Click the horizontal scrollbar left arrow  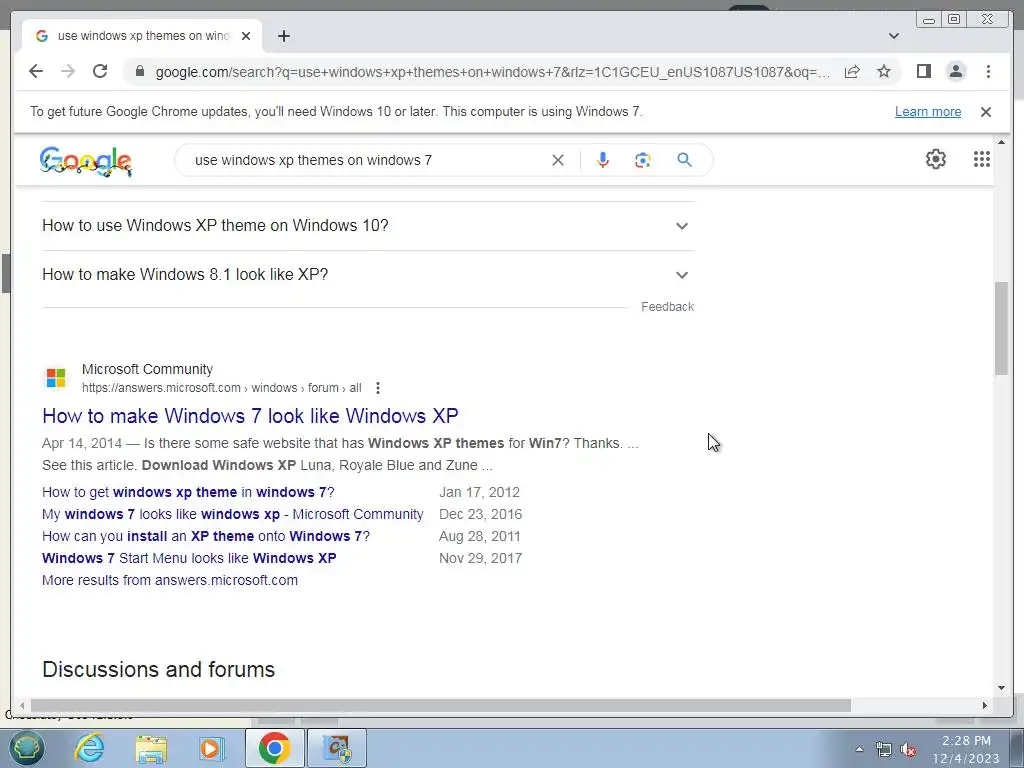pyautogui.click(x=22, y=705)
